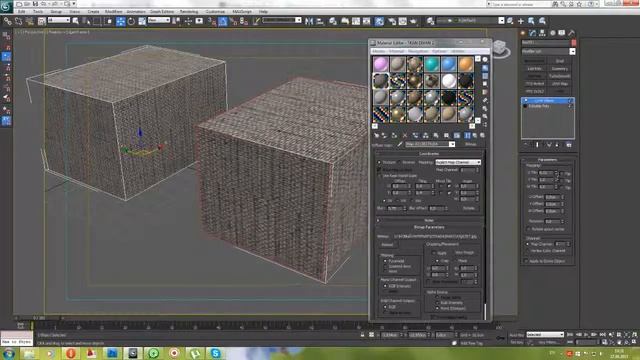
Task: Toggle the 3D Snaps button
Action: tap(212, 21)
